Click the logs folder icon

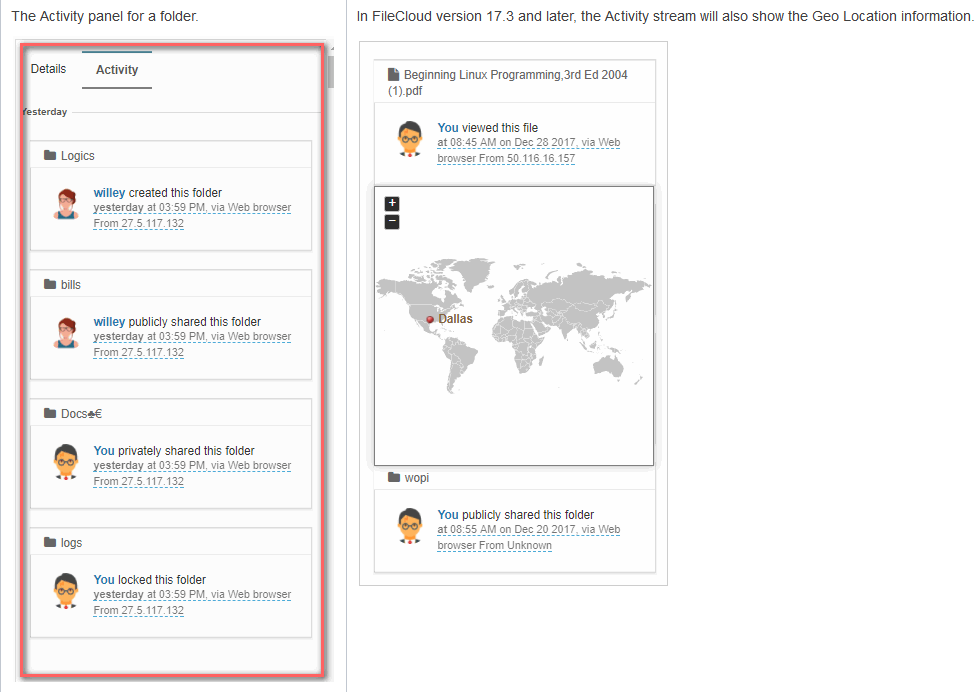50,543
